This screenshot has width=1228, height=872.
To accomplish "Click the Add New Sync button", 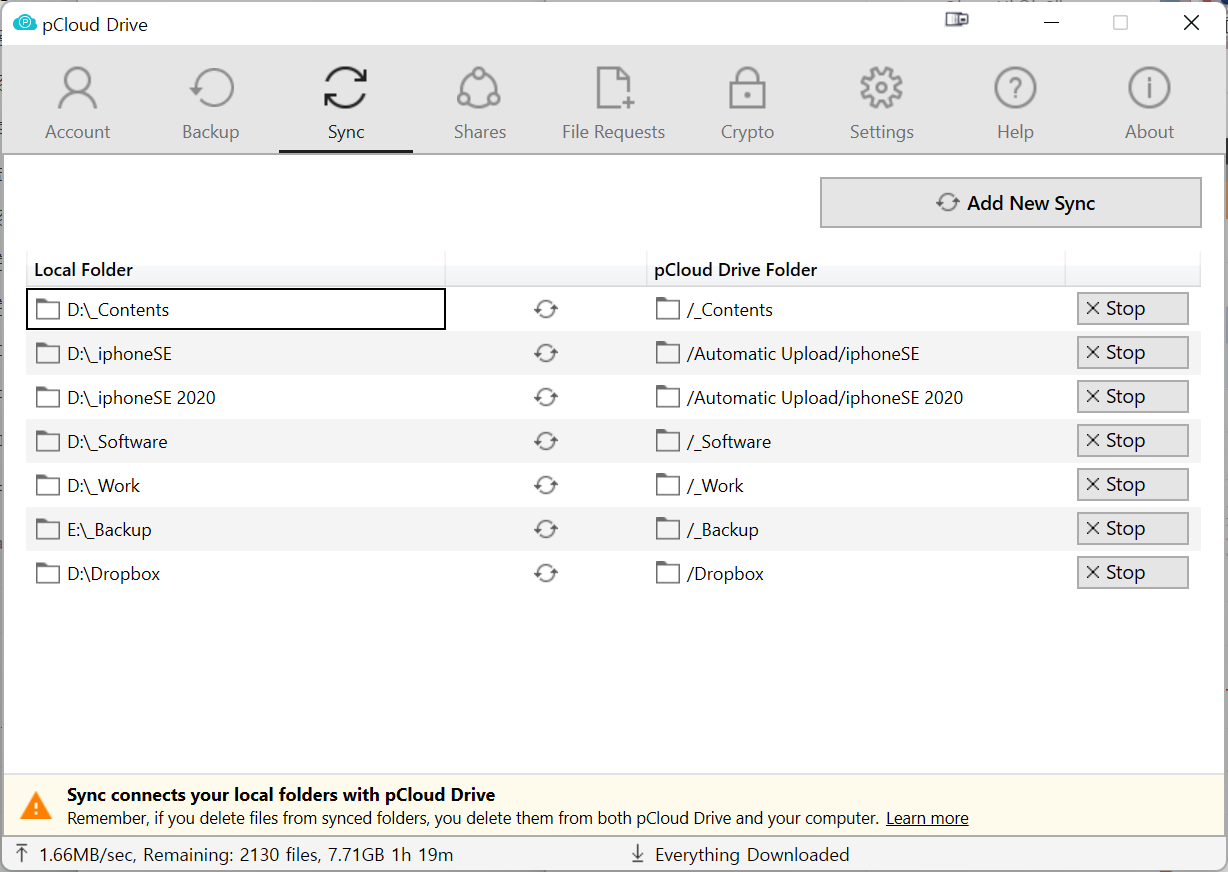I will pos(1010,203).
